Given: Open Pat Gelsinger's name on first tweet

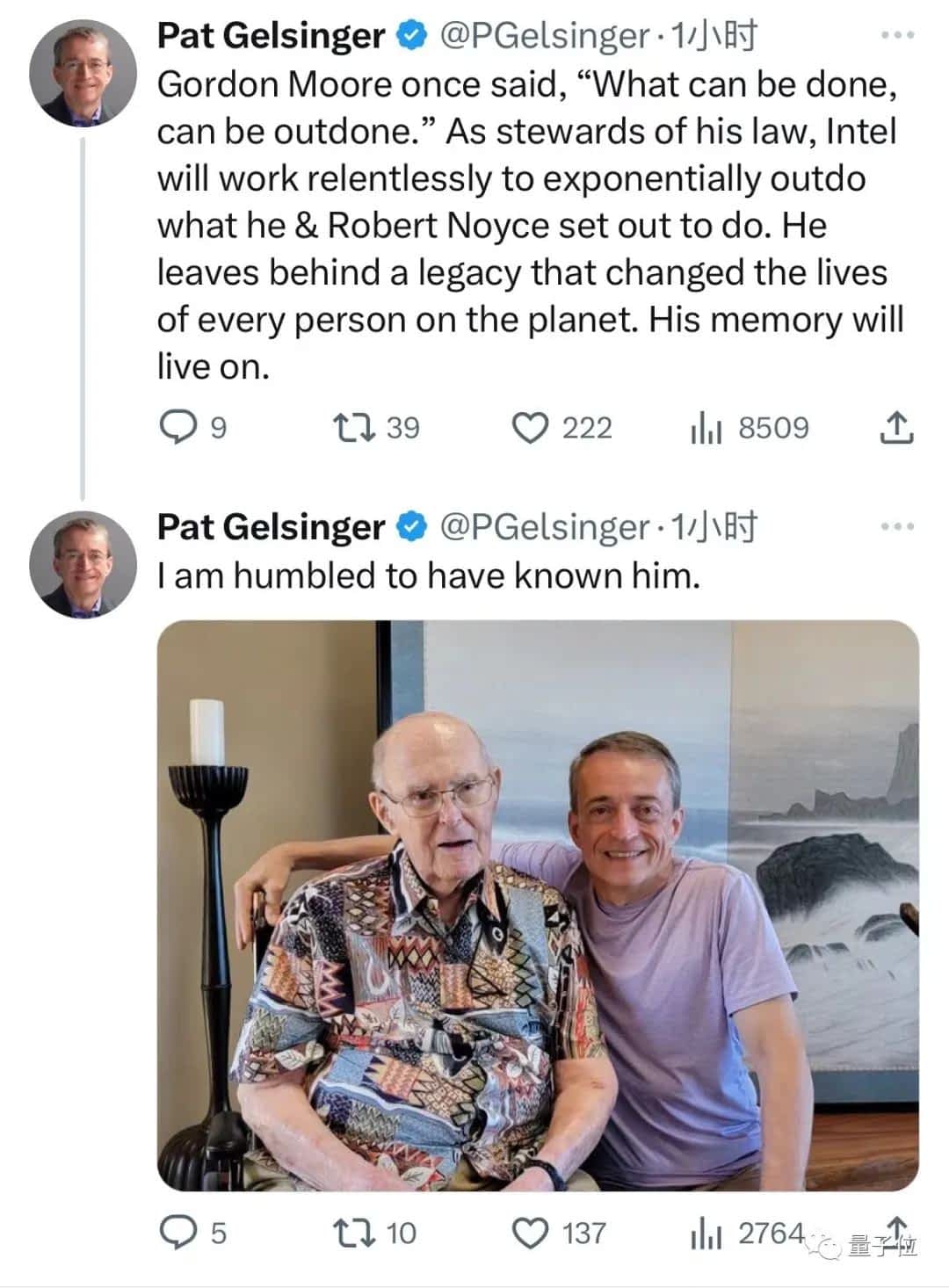Looking at the screenshot, I should coord(271,36).
